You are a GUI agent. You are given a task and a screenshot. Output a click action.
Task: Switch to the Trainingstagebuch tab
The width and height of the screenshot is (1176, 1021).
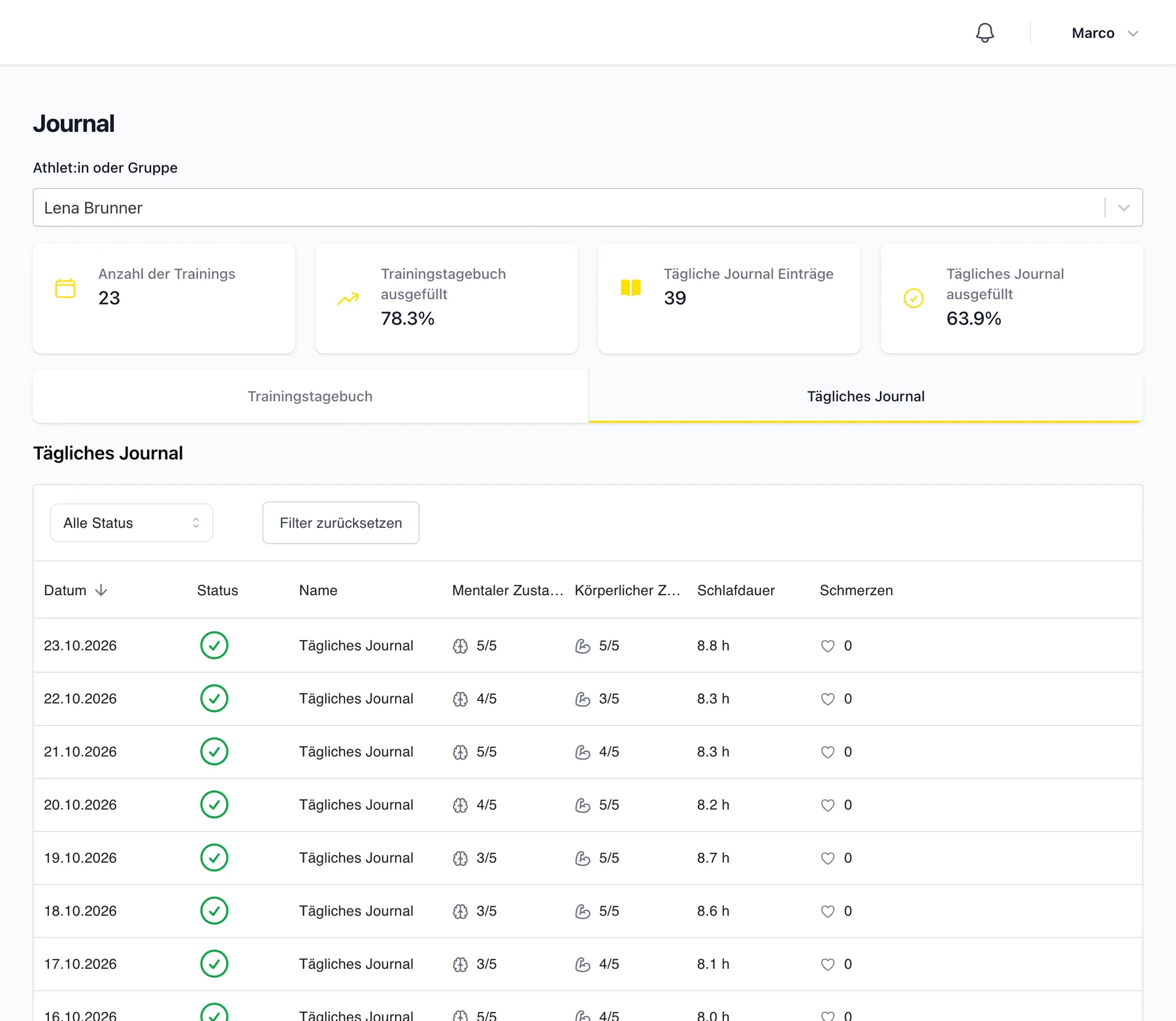pyautogui.click(x=310, y=397)
